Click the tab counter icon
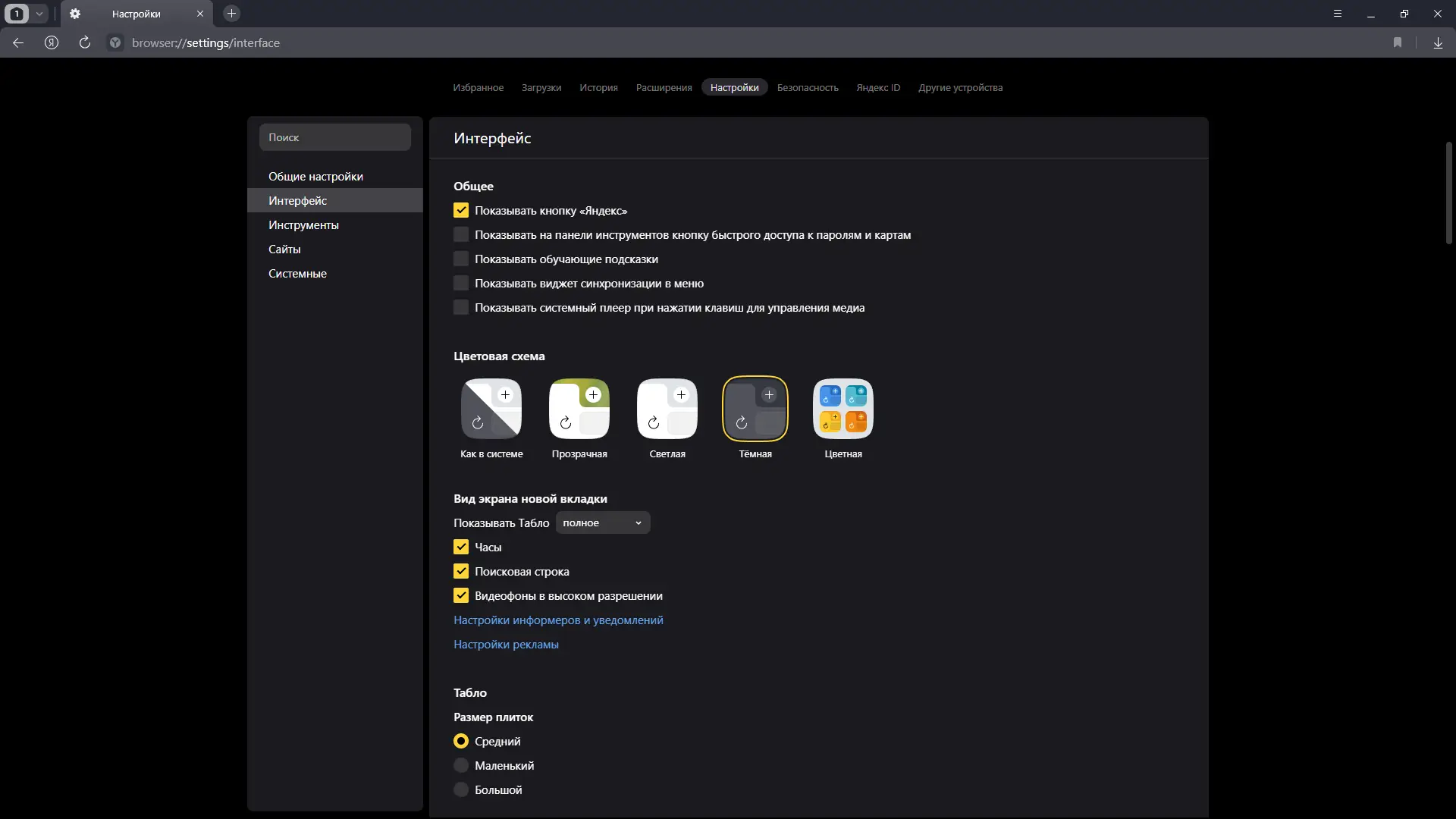1456x819 pixels. (17, 14)
